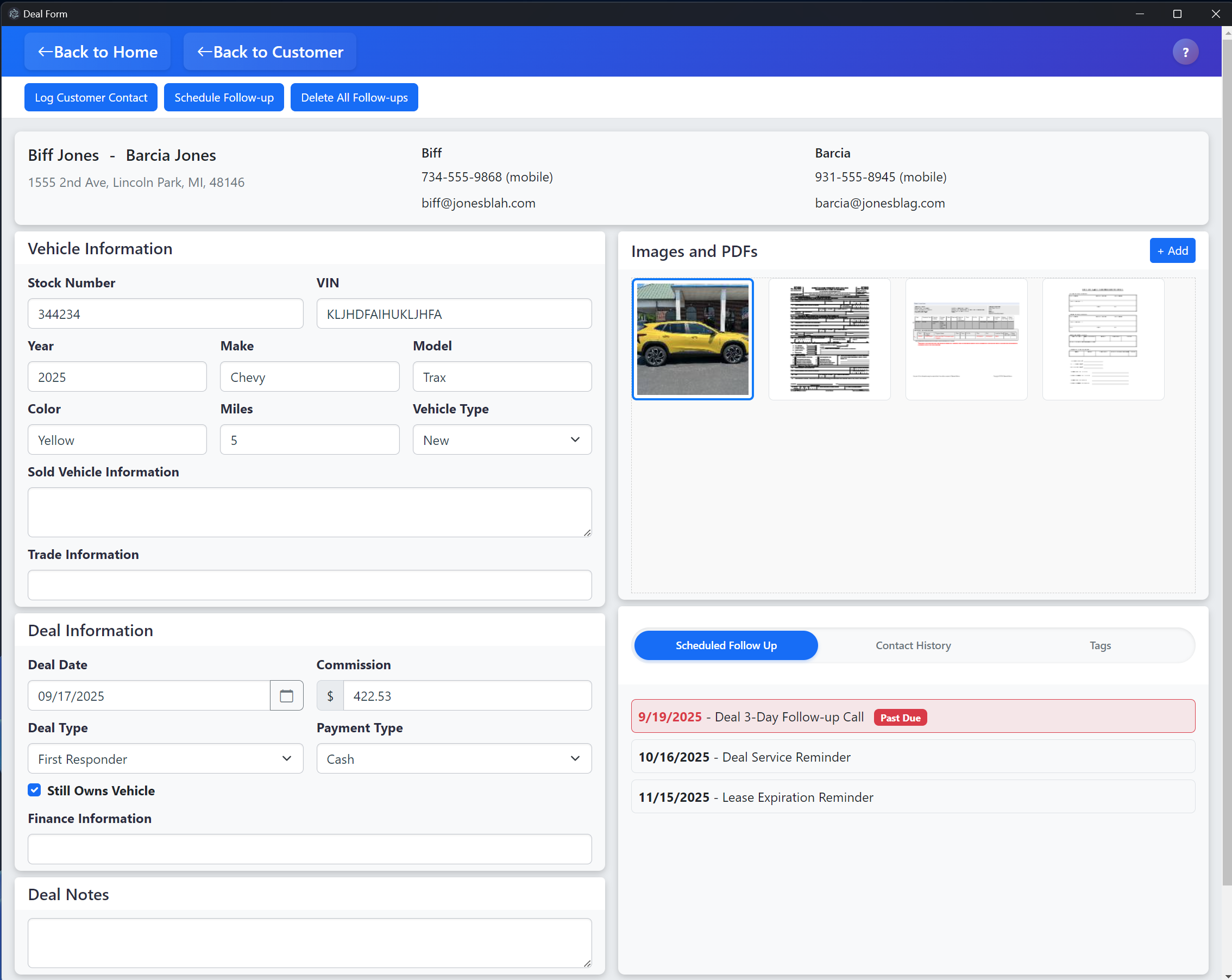Click Delete All Follow-ups button
Viewport: 1232px width, 980px height.
click(354, 97)
